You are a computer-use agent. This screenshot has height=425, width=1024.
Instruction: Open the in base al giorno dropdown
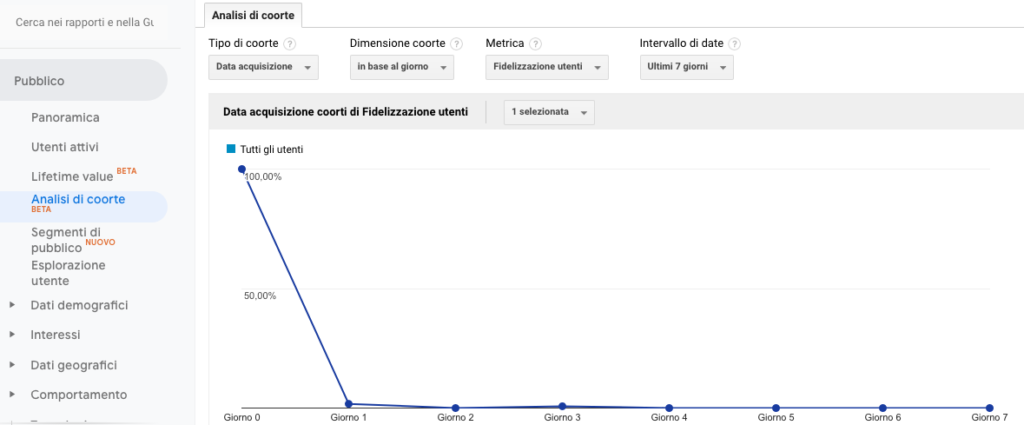pyautogui.click(x=402, y=67)
